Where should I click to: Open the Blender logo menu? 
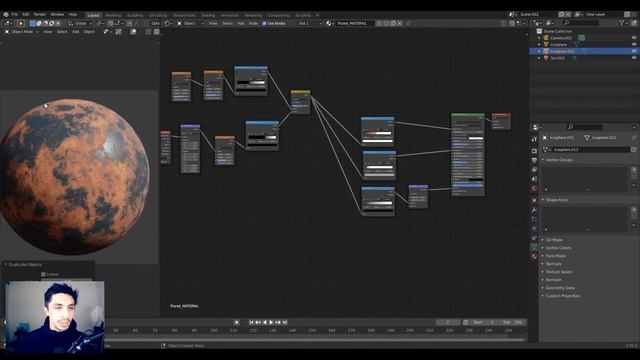coord(6,14)
